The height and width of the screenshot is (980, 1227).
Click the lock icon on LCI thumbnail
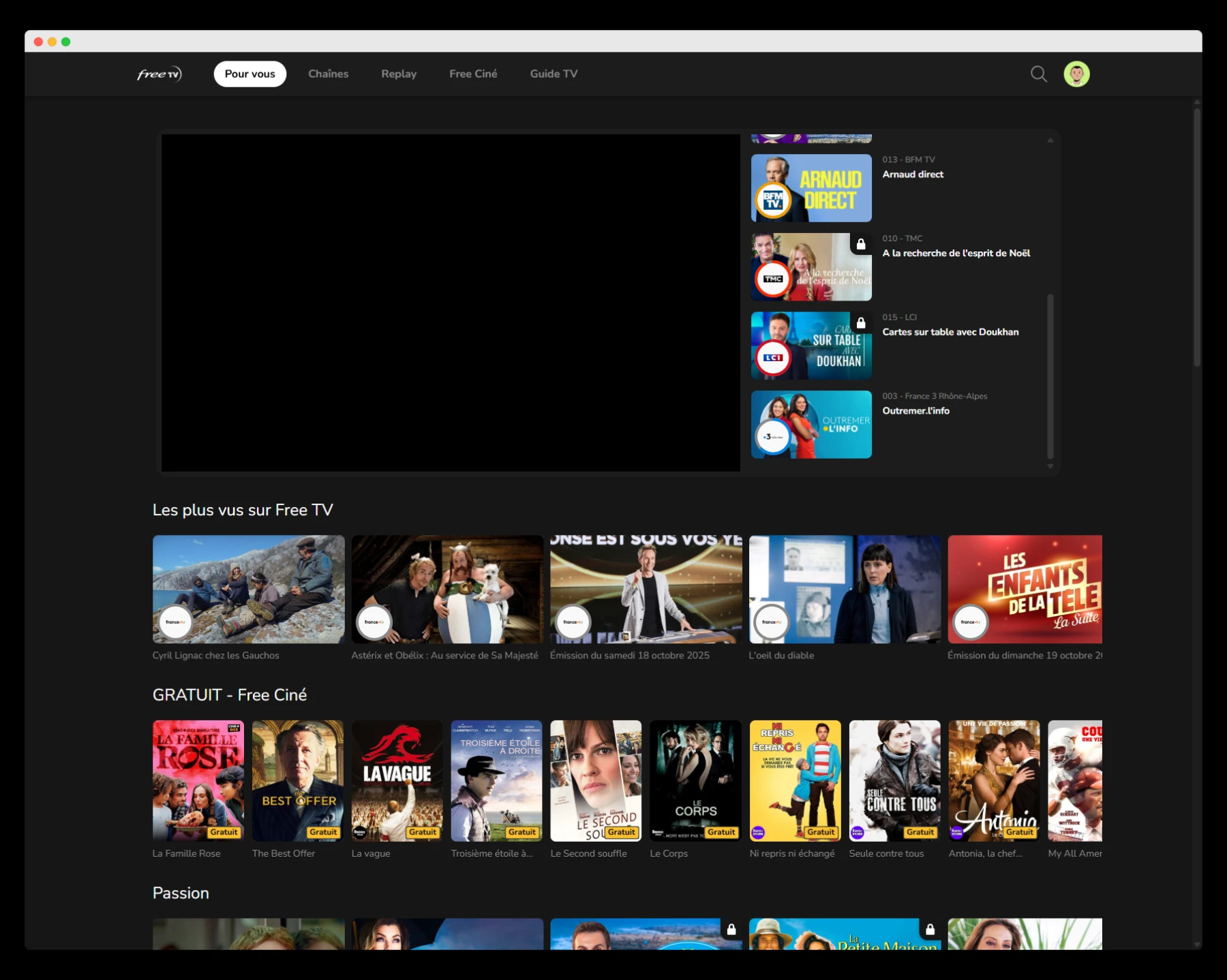[861, 323]
